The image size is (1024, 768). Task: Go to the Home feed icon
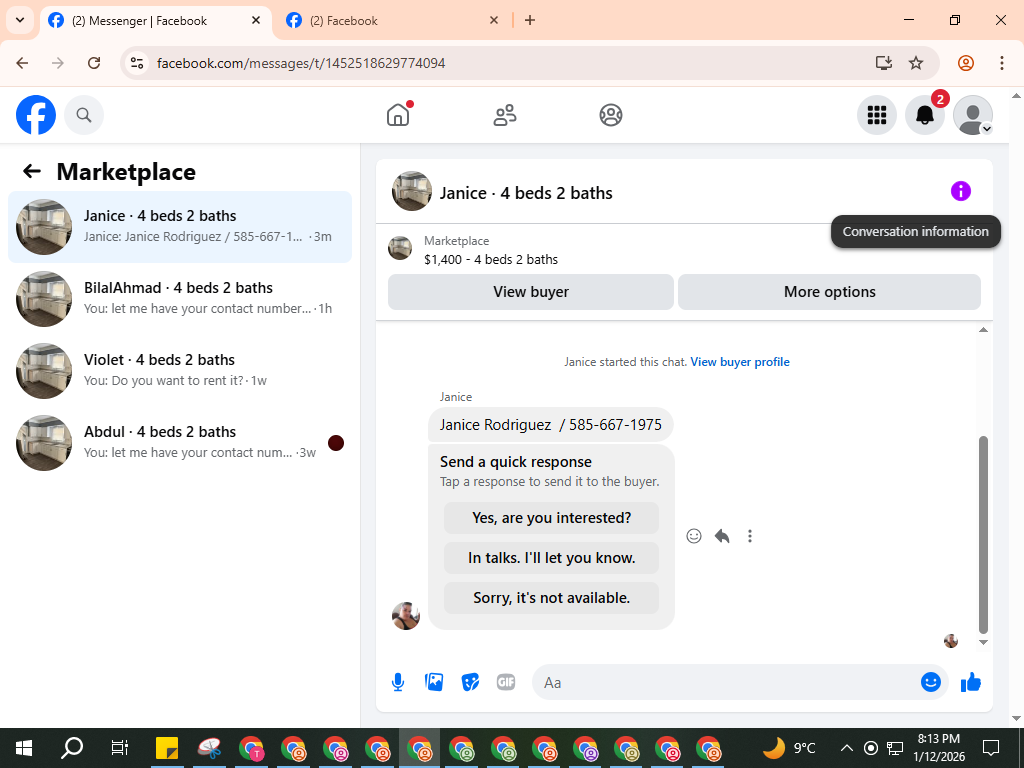pos(398,115)
